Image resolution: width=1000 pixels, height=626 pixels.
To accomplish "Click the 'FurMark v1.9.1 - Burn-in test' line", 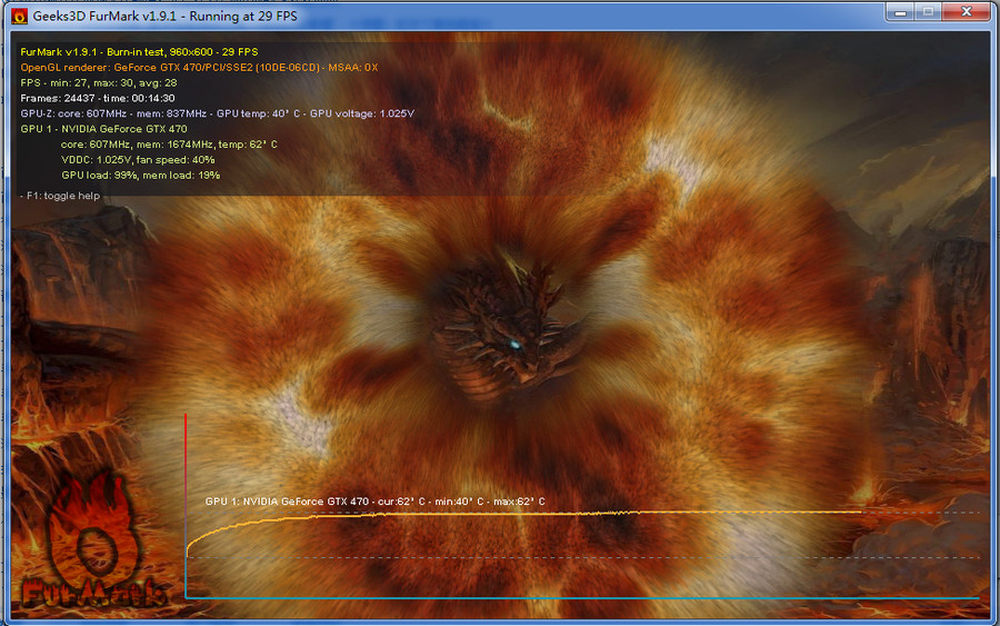I will click(x=139, y=52).
